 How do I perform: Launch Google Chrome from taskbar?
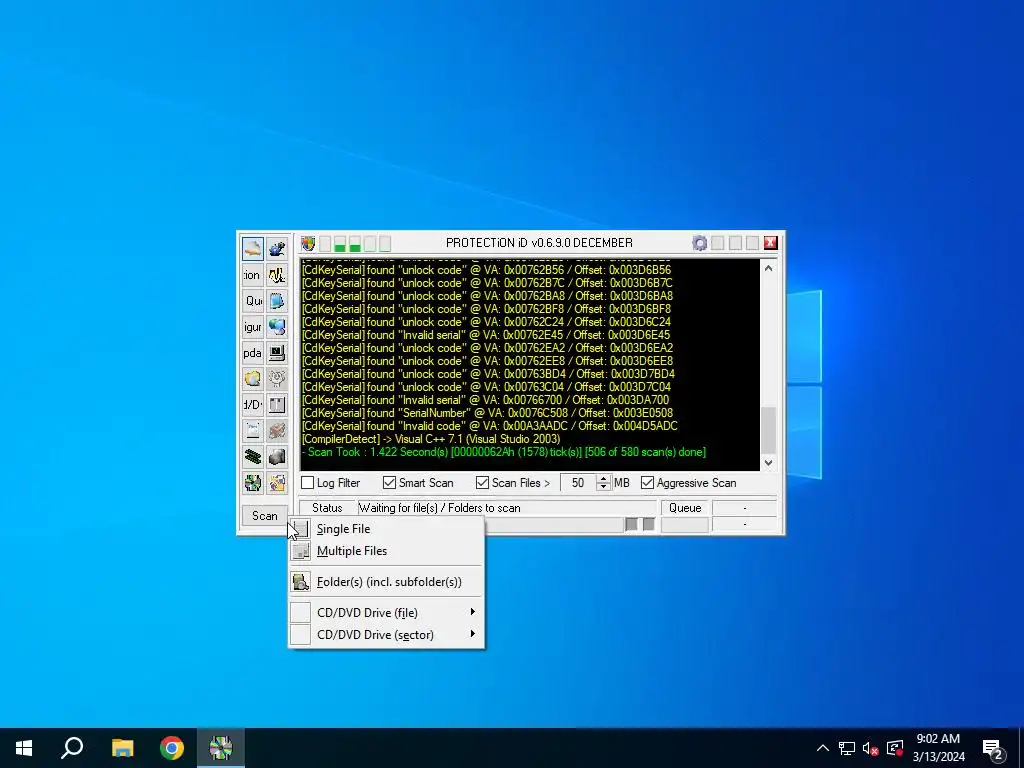[x=172, y=748]
